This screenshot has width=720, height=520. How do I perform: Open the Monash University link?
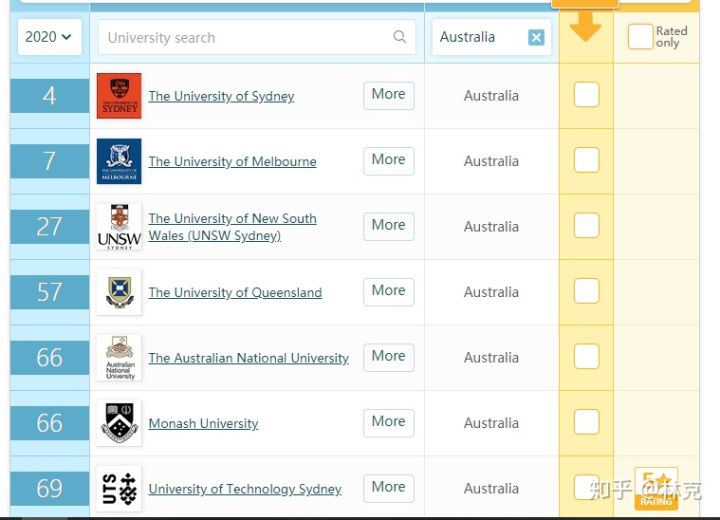pyautogui.click(x=203, y=423)
